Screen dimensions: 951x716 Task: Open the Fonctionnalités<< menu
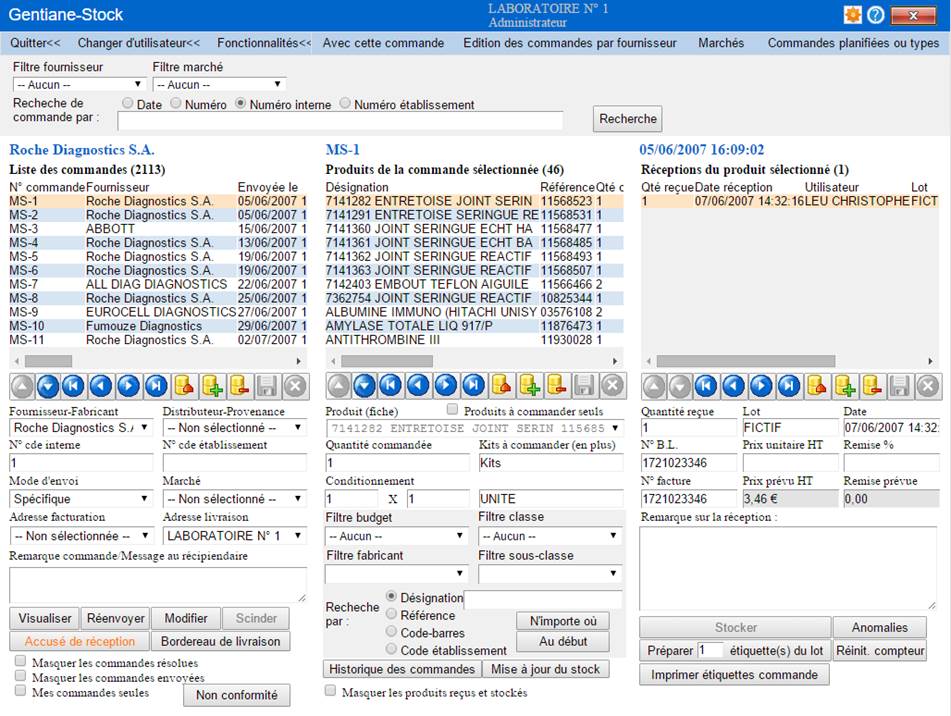point(264,43)
